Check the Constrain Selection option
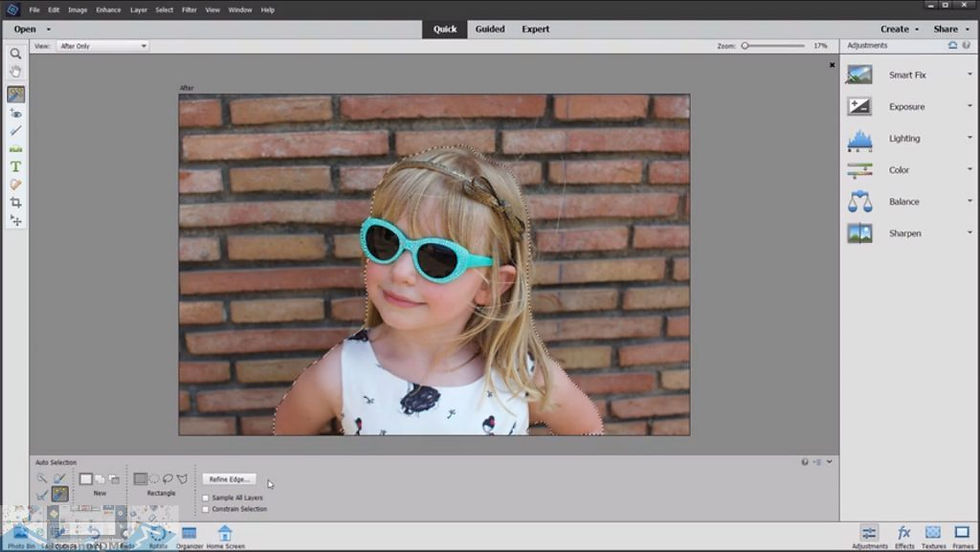Viewport: 980px width, 552px height. coord(206,509)
